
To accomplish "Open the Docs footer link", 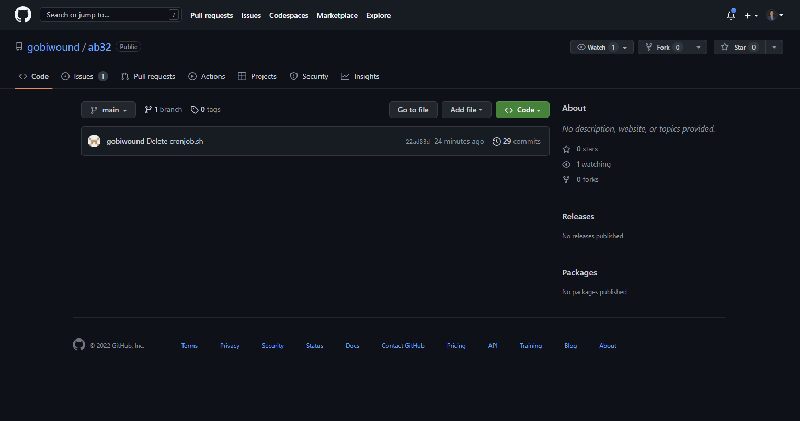I will point(352,345).
